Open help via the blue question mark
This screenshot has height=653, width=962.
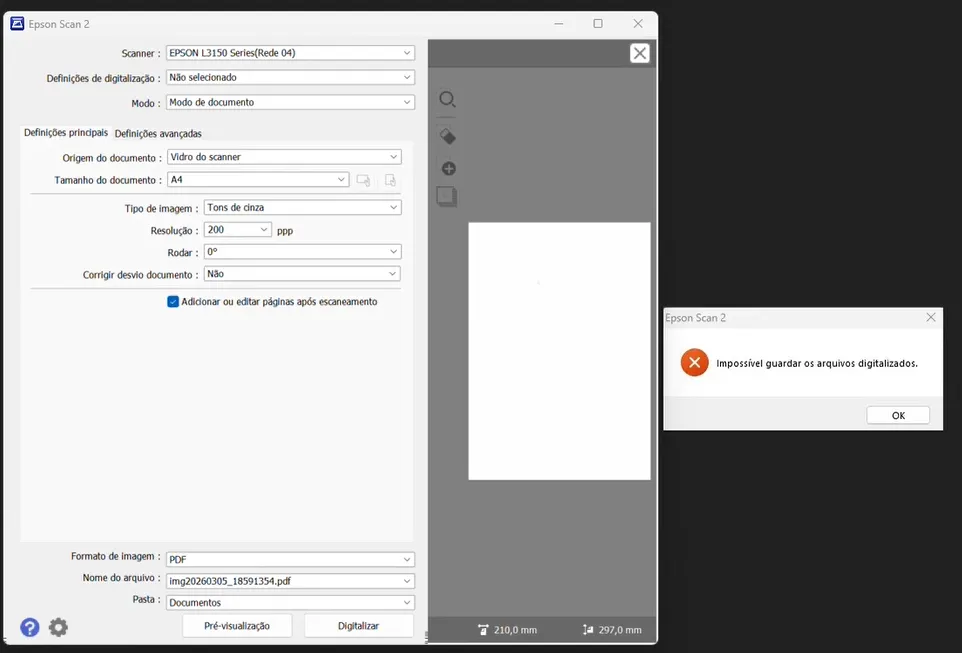(x=30, y=627)
